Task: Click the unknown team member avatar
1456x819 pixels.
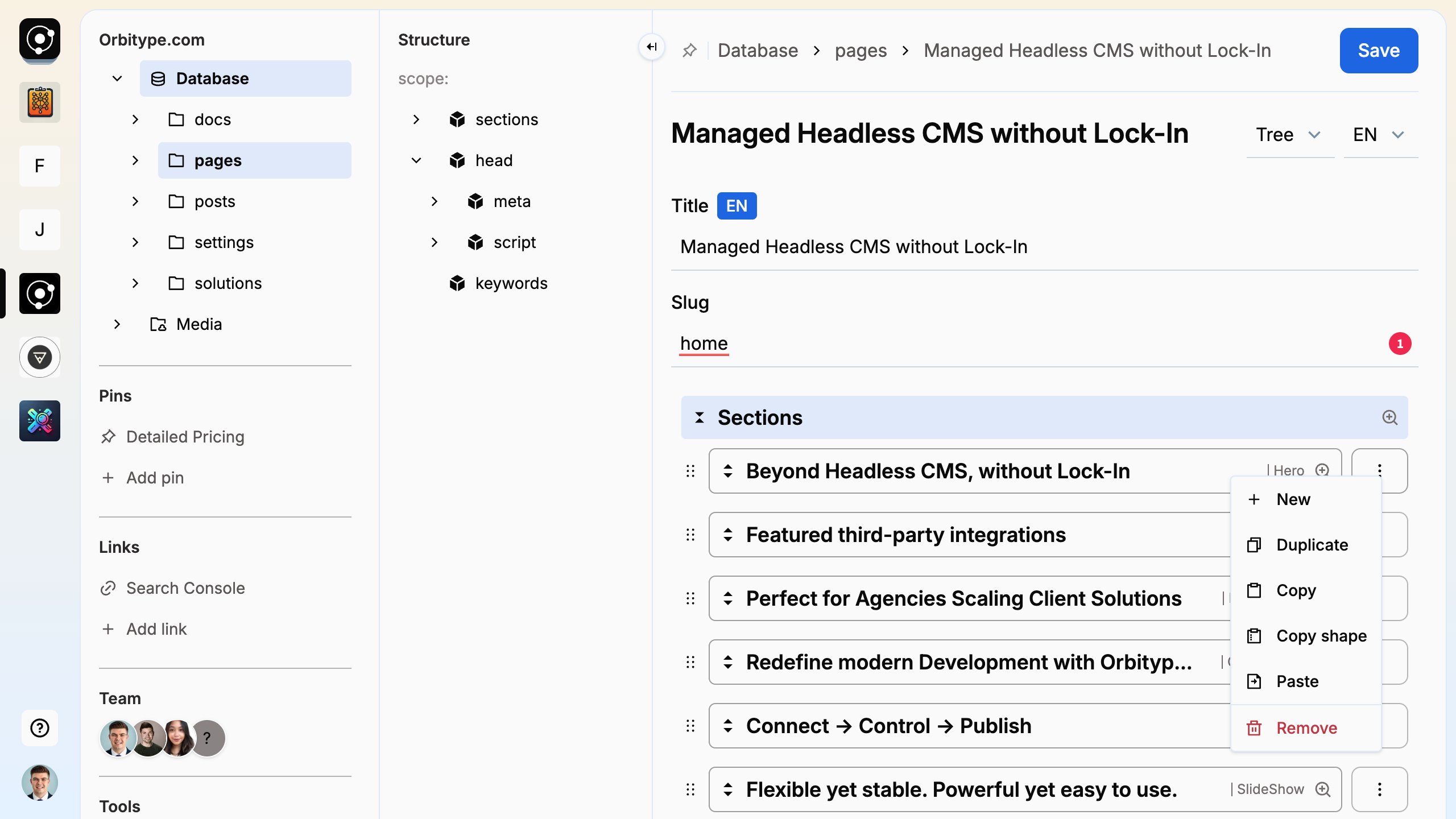Action: (208, 738)
